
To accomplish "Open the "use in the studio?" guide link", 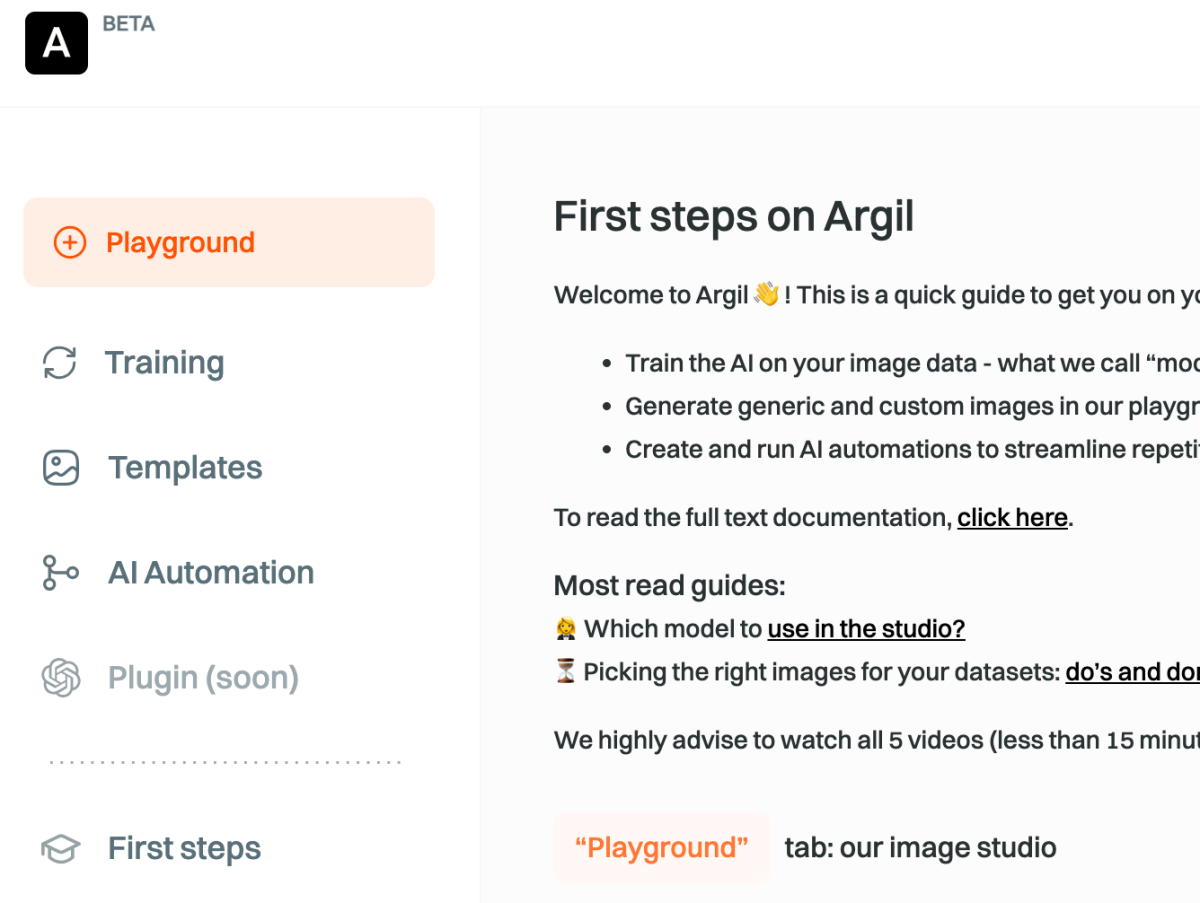I will [x=866, y=628].
